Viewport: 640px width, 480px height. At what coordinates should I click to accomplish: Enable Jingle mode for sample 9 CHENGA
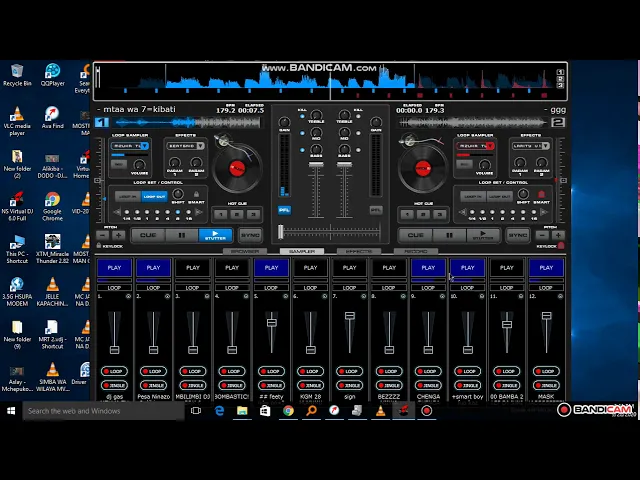pos(428,385)
